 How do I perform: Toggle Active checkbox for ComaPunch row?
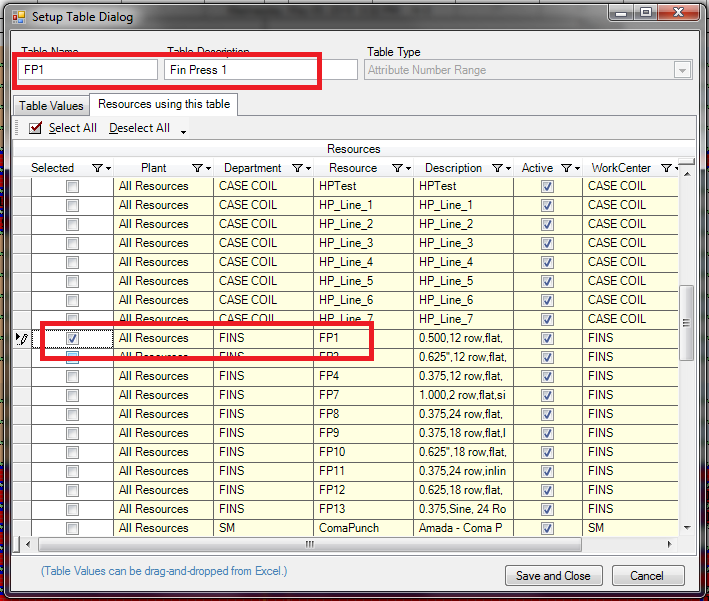point(546,529)
